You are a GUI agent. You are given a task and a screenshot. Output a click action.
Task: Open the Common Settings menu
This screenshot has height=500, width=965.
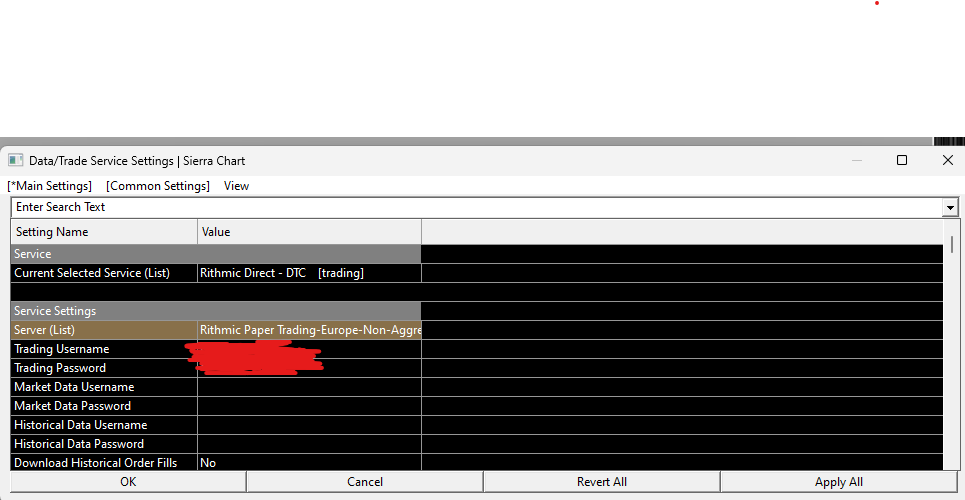(158, 186)
